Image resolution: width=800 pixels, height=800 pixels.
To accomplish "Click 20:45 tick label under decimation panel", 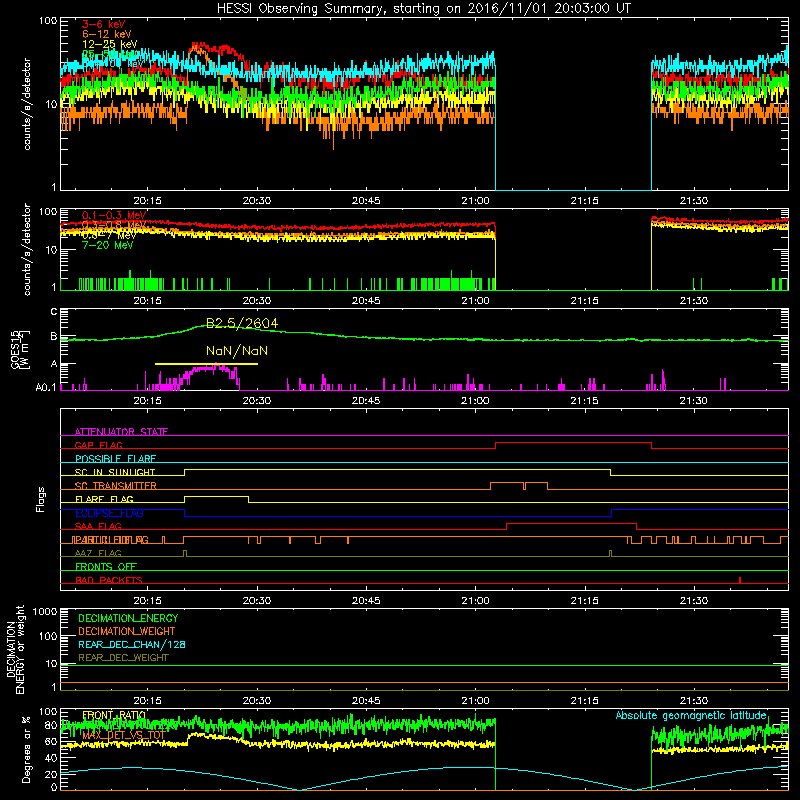I will point(366,701).
